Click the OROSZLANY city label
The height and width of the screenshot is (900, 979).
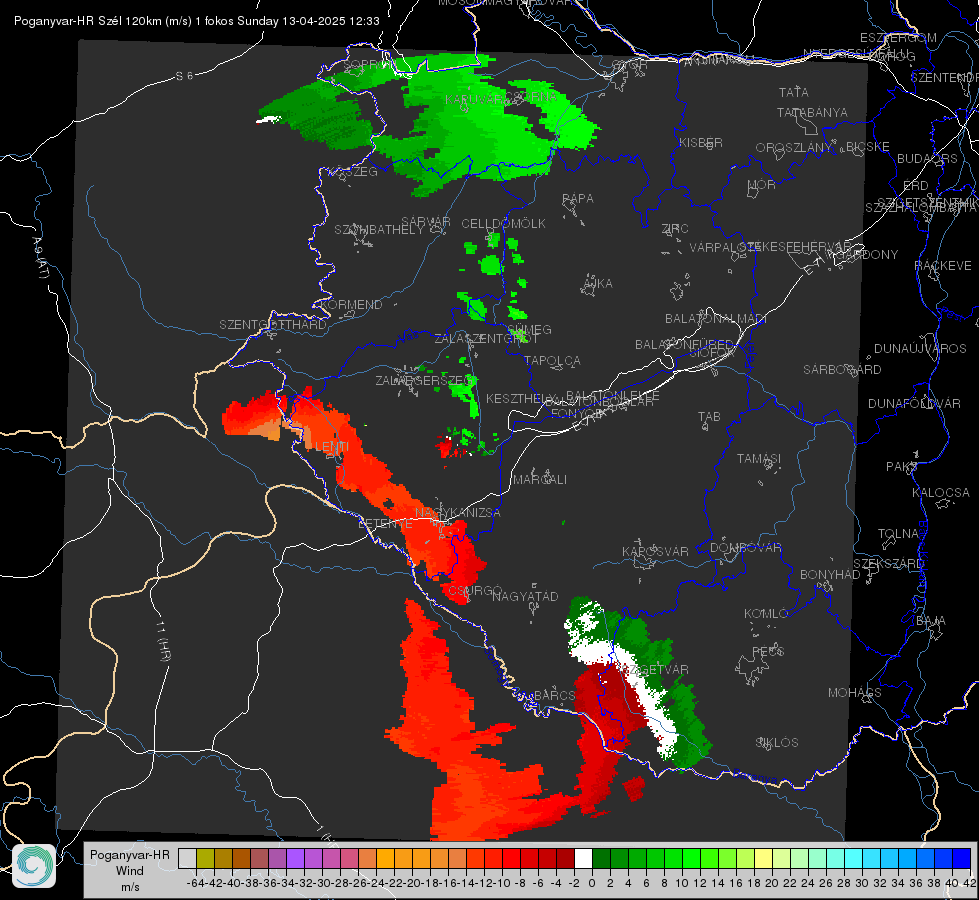point(794,147)
